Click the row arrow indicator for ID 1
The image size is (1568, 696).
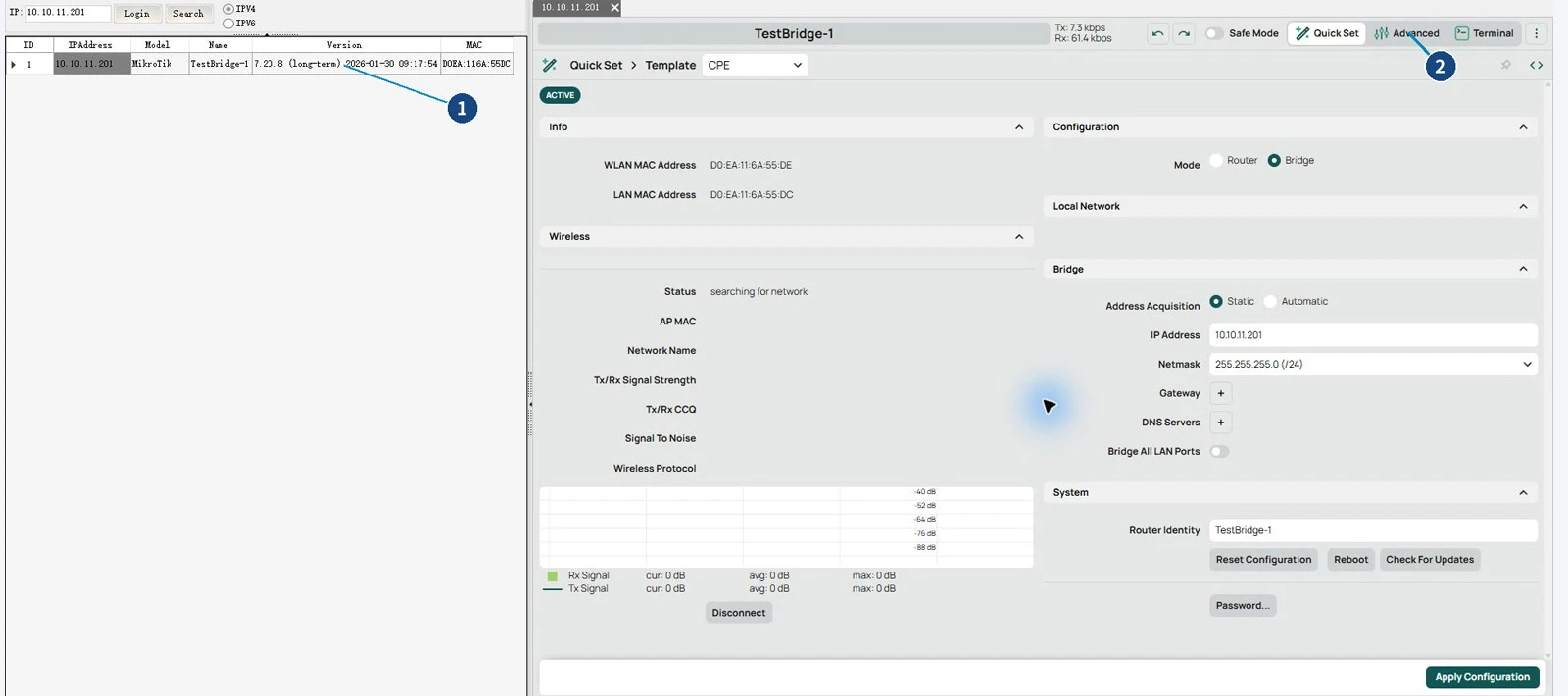point(14,64)
